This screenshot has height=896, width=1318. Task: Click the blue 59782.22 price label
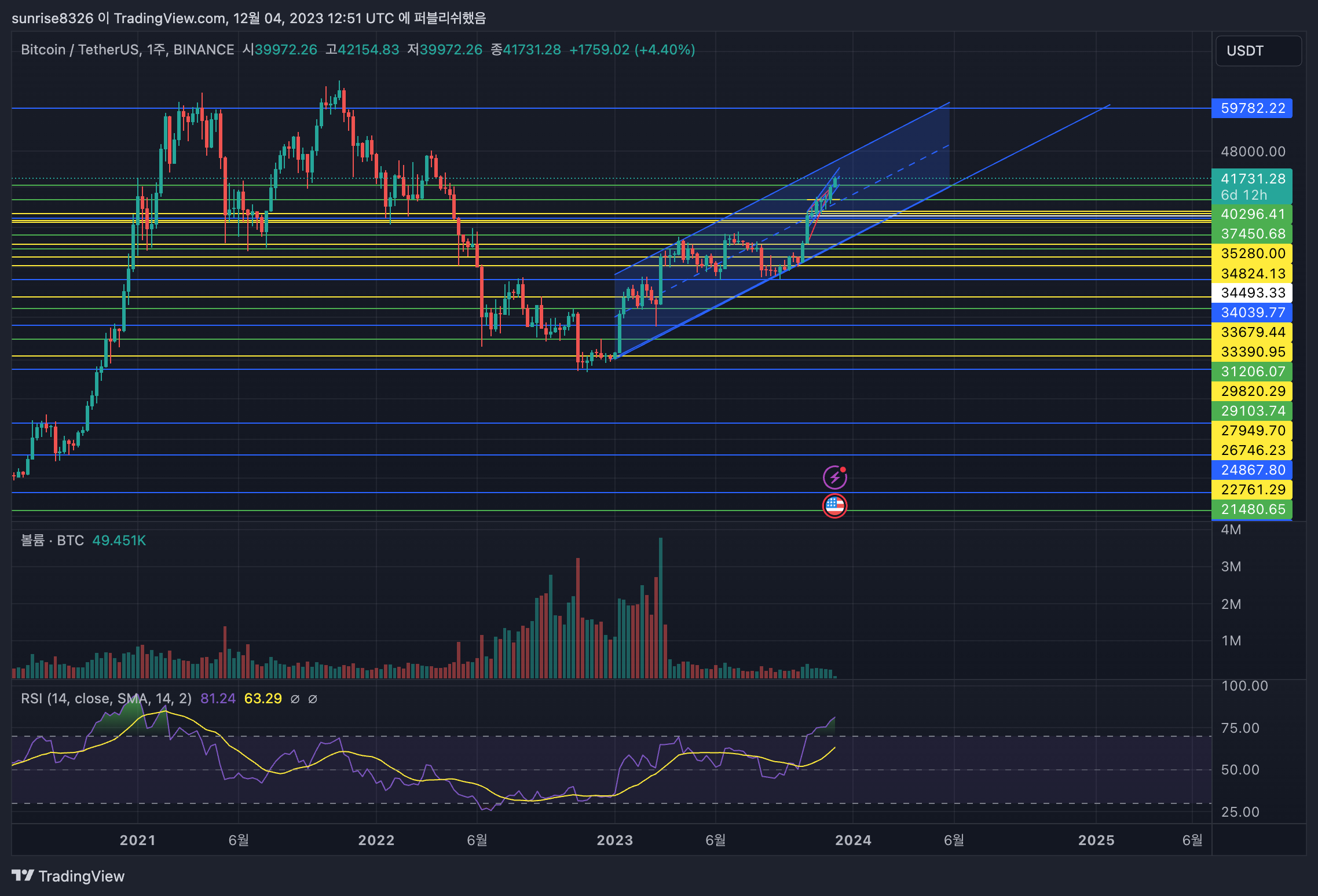(x=1252, y=108)
